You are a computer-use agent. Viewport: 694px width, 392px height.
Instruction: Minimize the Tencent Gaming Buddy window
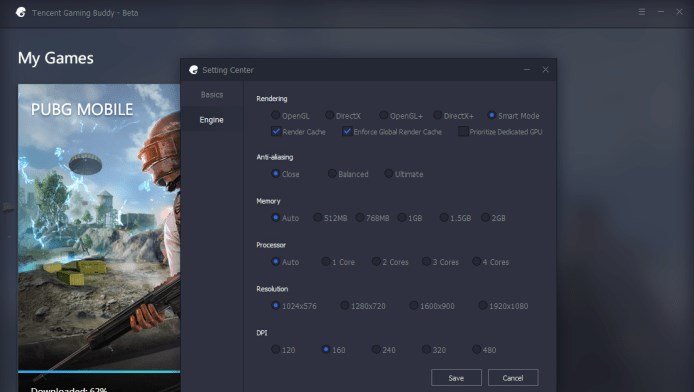[660, 12]
